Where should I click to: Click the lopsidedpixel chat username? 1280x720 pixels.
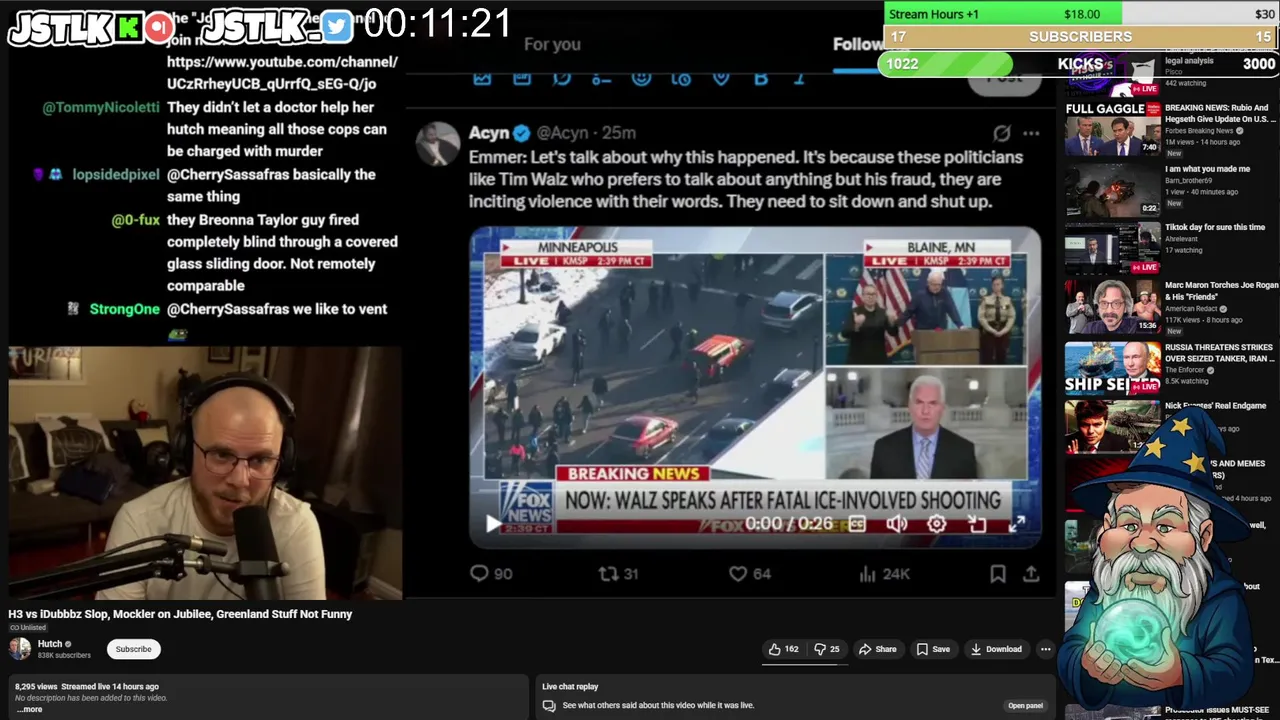pos(116,174)
